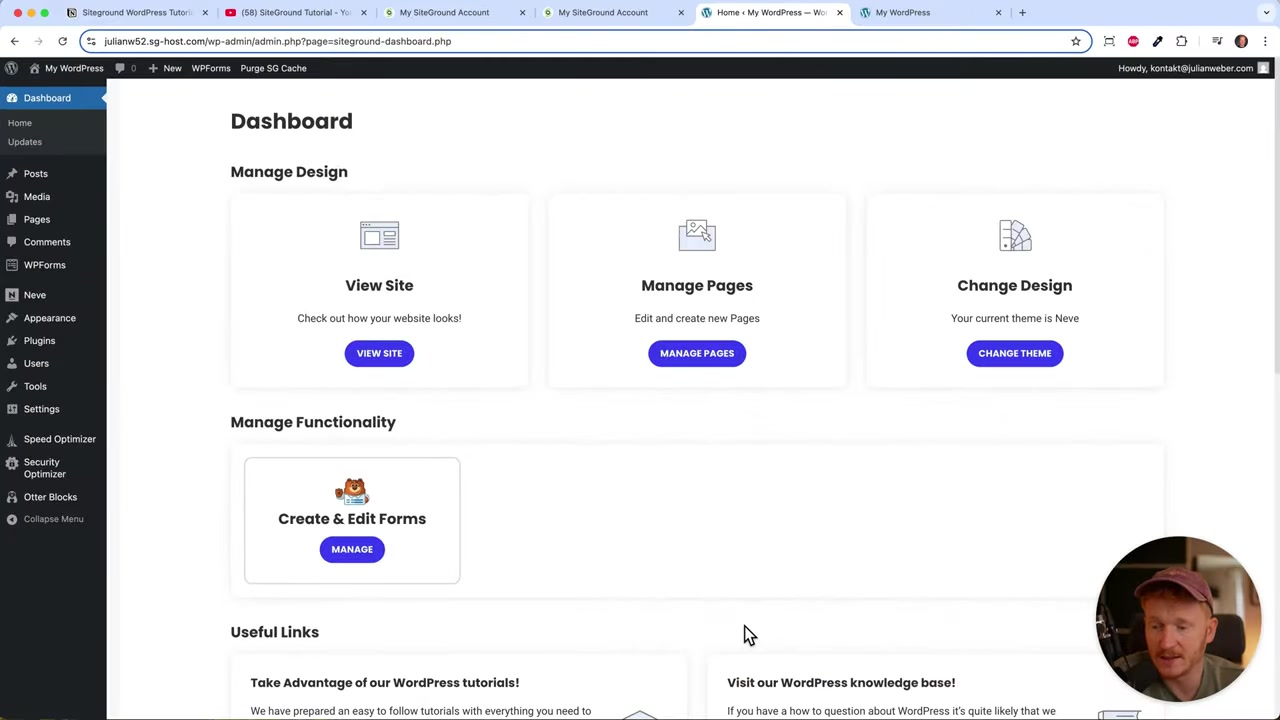The height and width of the screenshot is (720, 1280).
Task: Click 'Take Advantage of our WordPress tutorials!' heading
Action: coord(385,683)
